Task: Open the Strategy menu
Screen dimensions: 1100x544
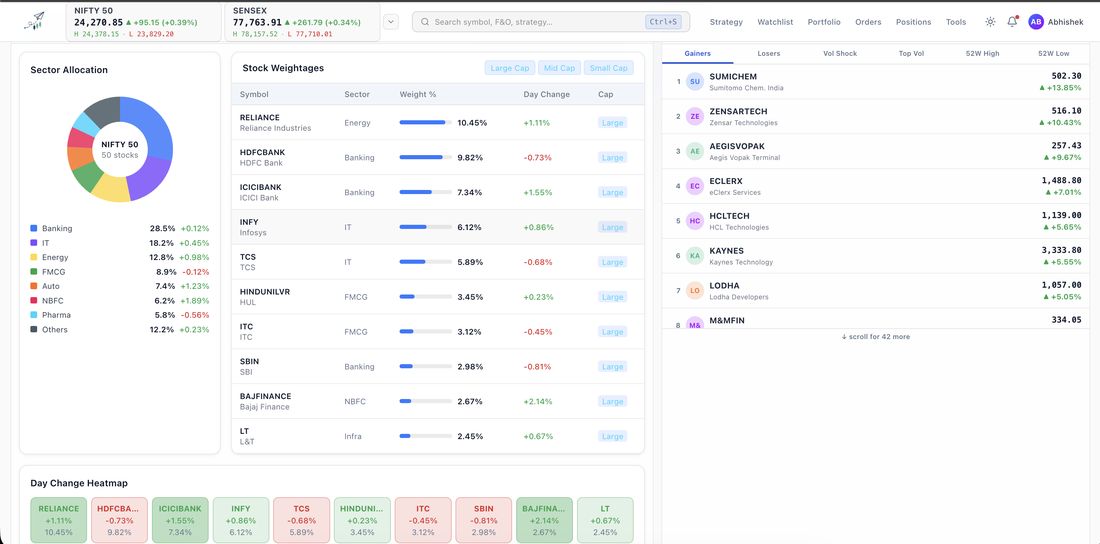Action: [726, 22]
